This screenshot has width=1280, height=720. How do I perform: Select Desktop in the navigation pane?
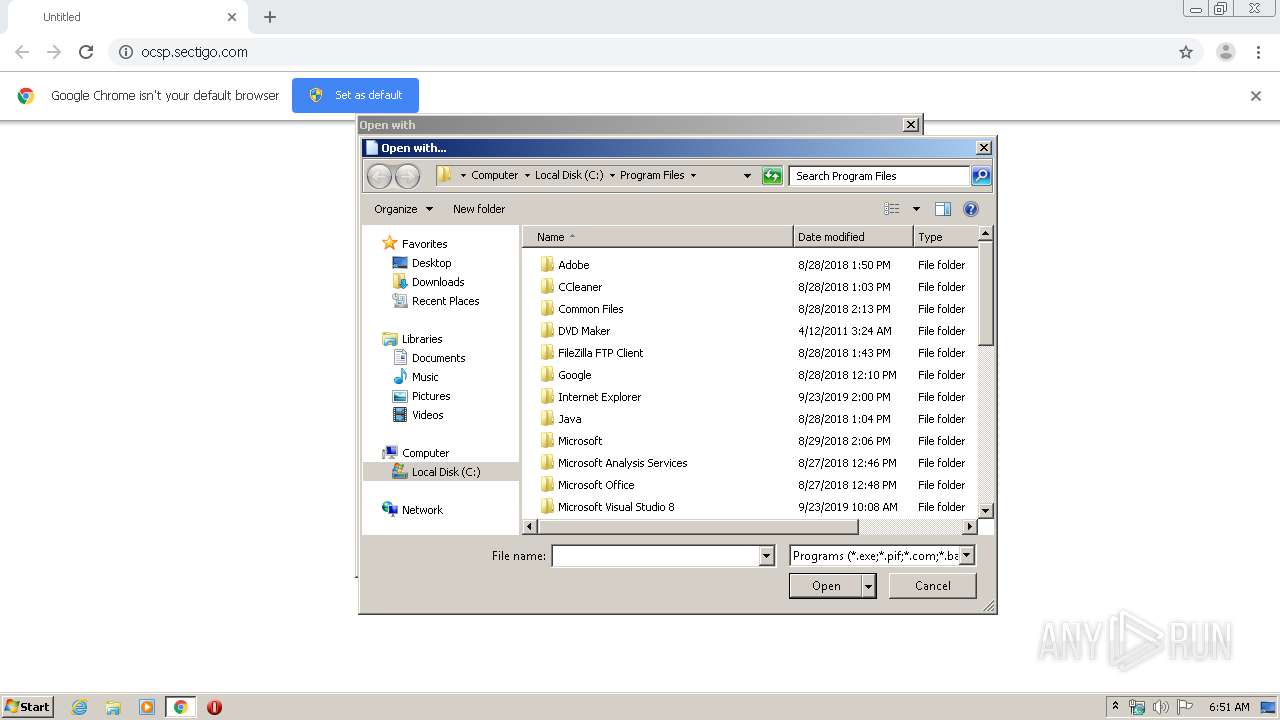pos(431,263)
